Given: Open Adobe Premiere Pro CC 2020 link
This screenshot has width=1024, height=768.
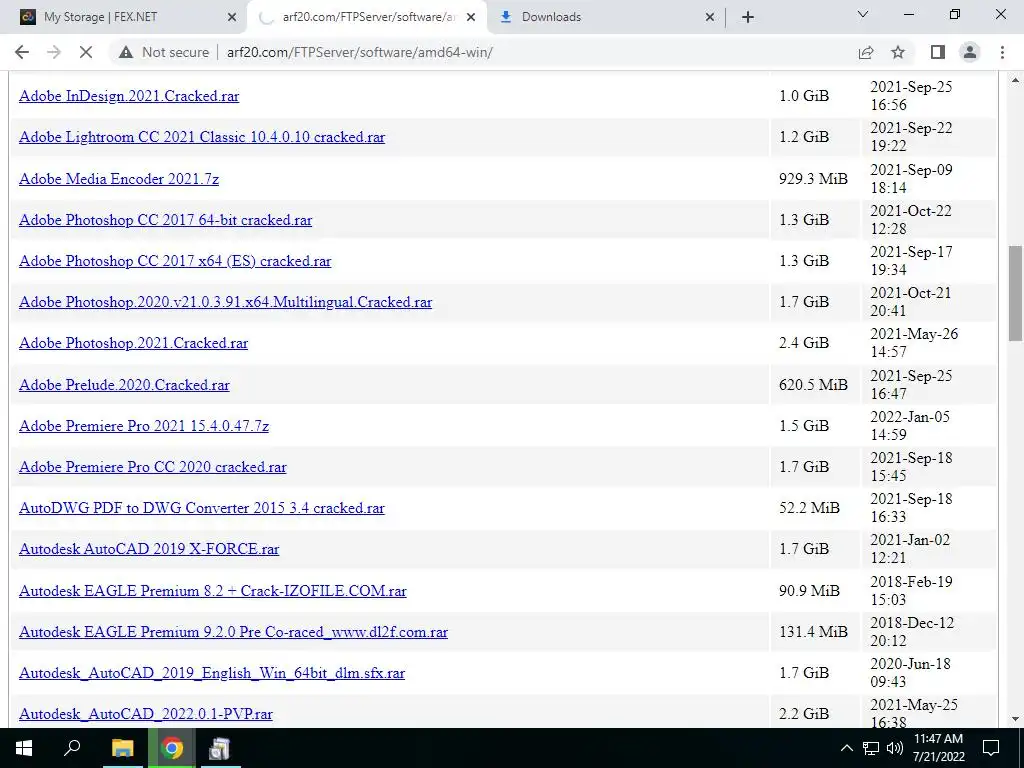Looking at the screenshot, I should point(153,468).
